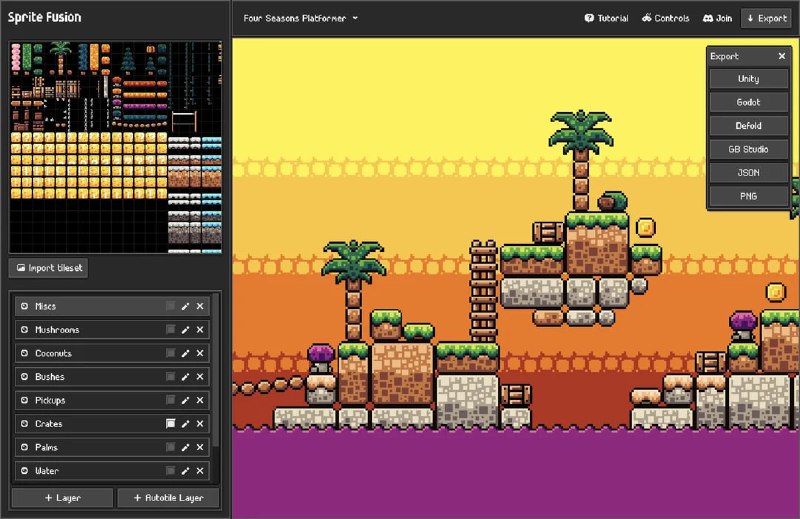
Task: Select the Pickups layer name
Action: coord(50,400)
